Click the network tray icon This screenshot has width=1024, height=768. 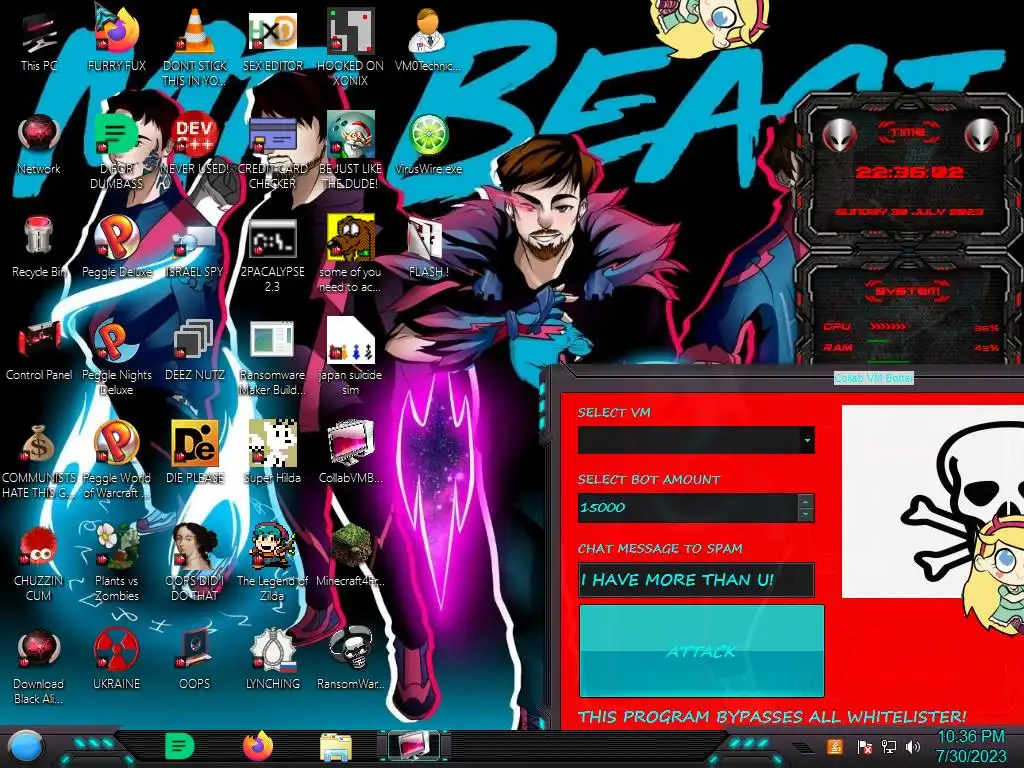(889, 746)
